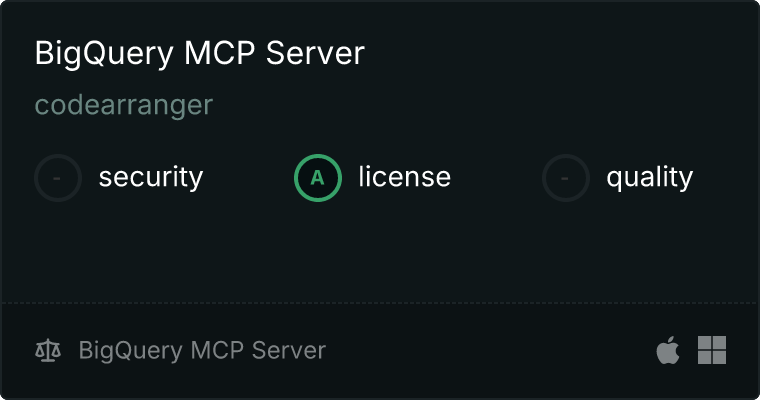Click the dash inside the security badge

(57, 178)
